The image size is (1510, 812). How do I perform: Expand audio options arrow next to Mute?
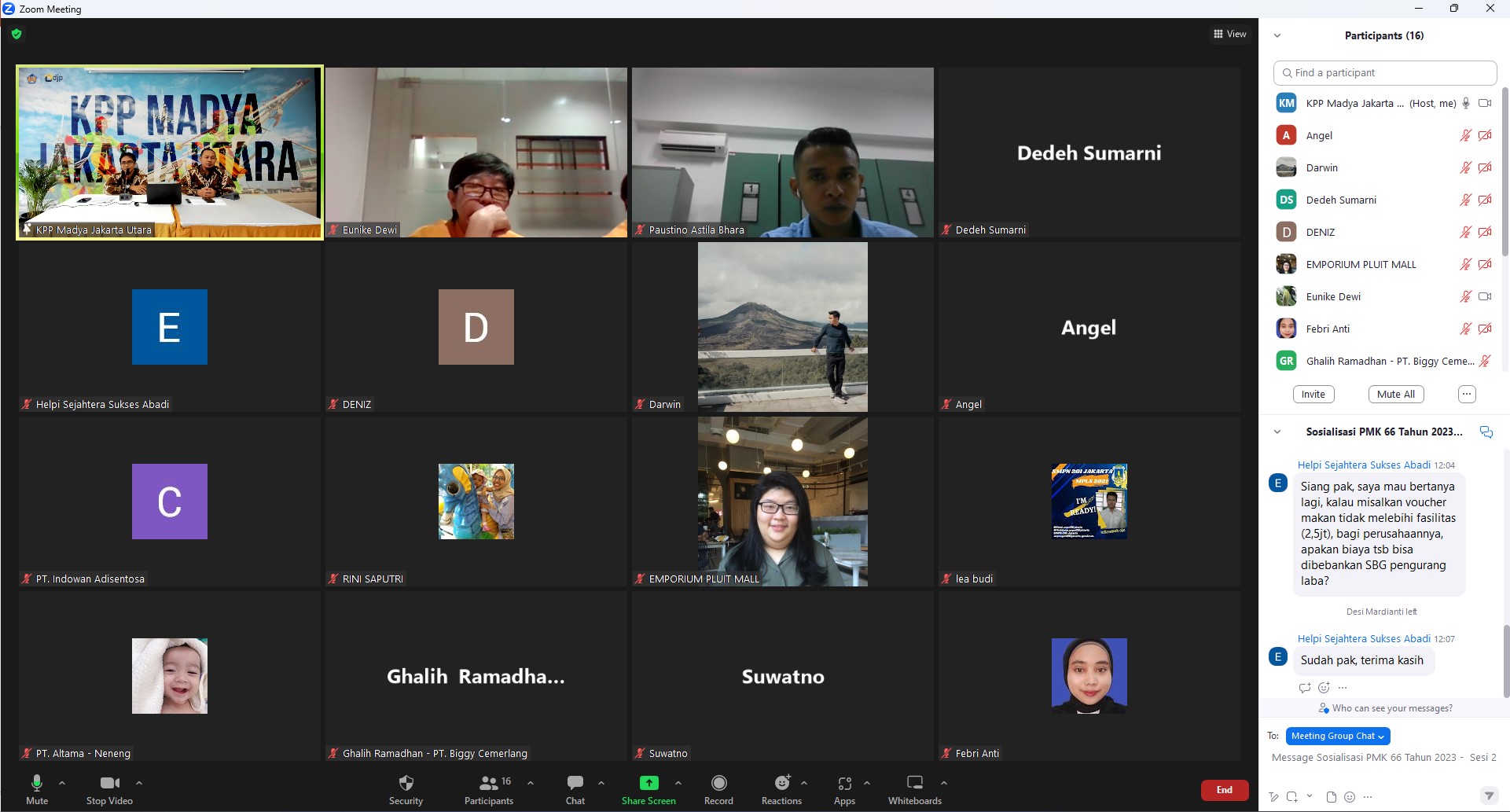point(62,783)
